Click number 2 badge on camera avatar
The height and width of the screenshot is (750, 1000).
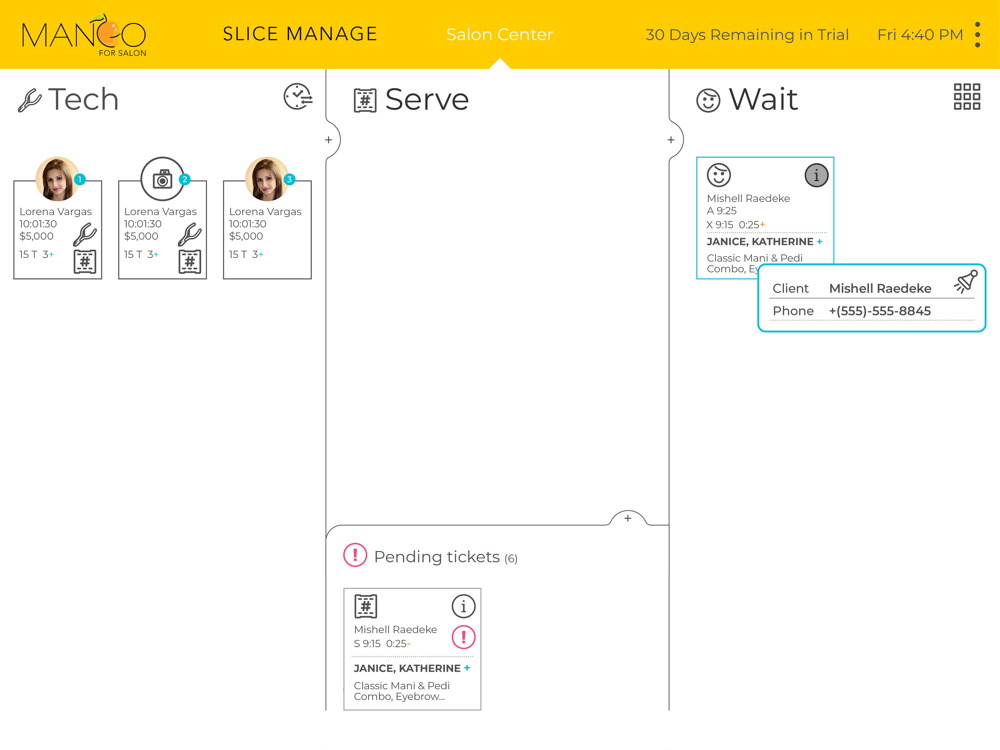(x=185, y=180)
